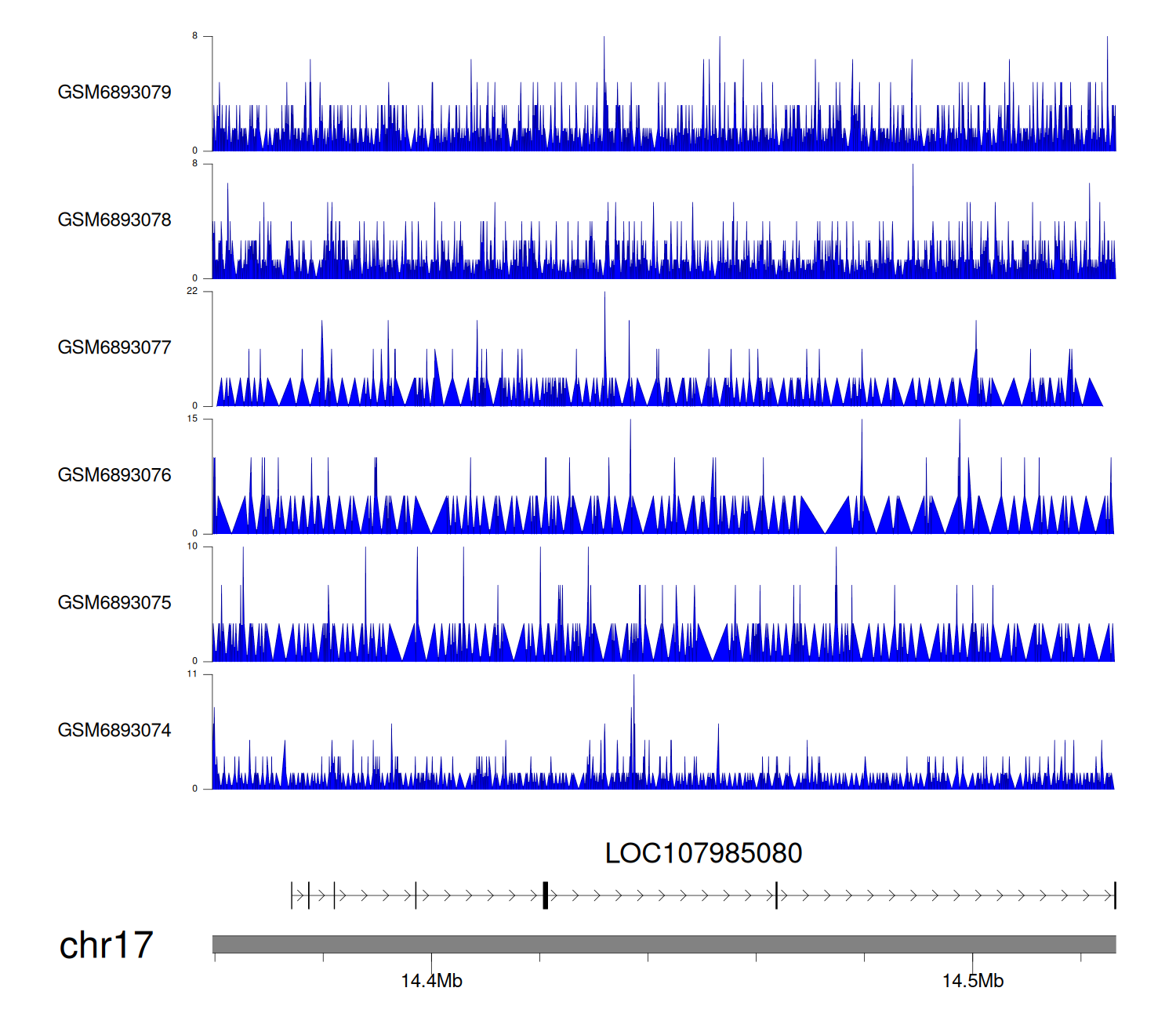Click the last exon at gene's right end

tap(1114, 895)
